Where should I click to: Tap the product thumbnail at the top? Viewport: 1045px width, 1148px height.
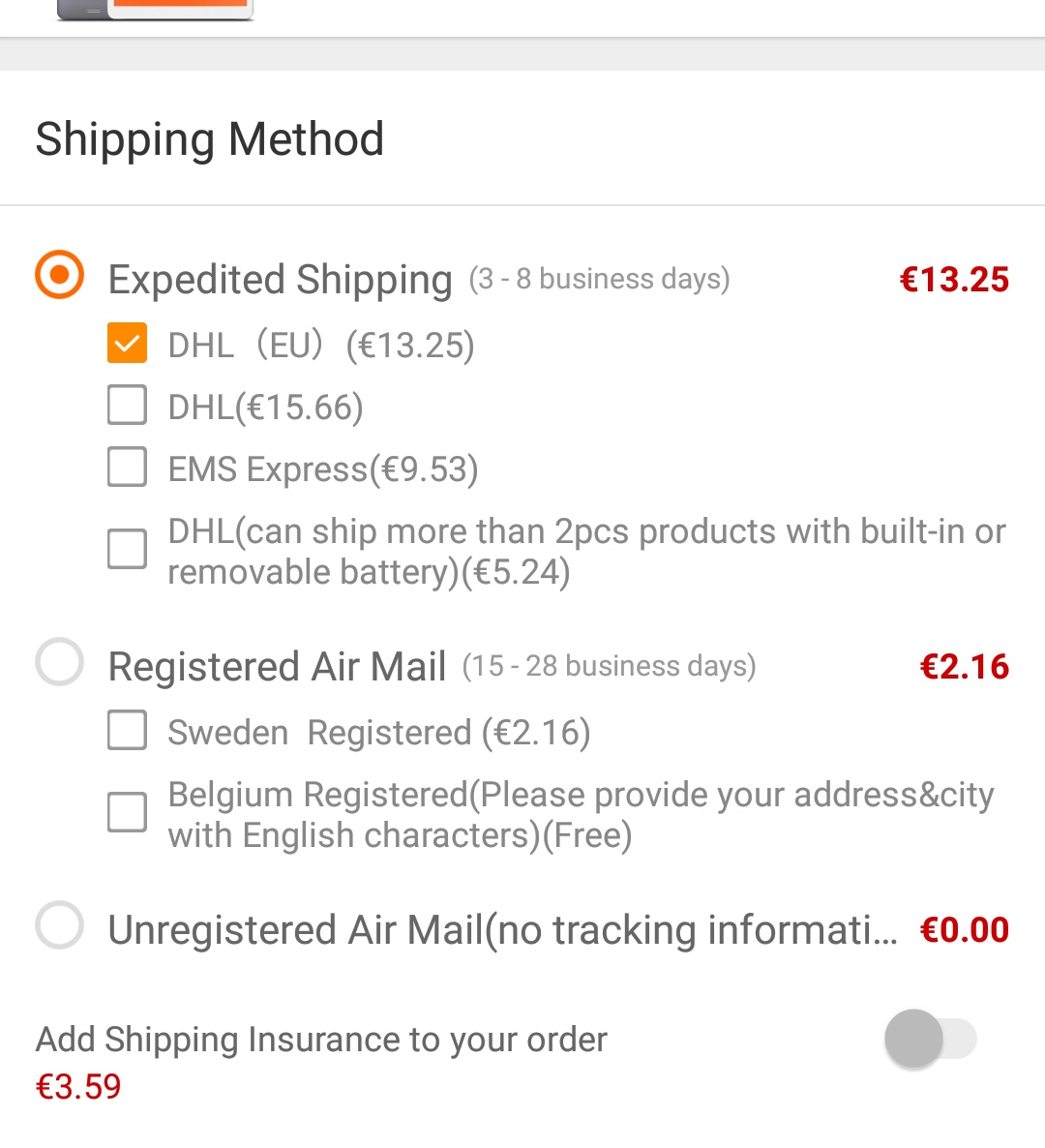coord(155,9)
